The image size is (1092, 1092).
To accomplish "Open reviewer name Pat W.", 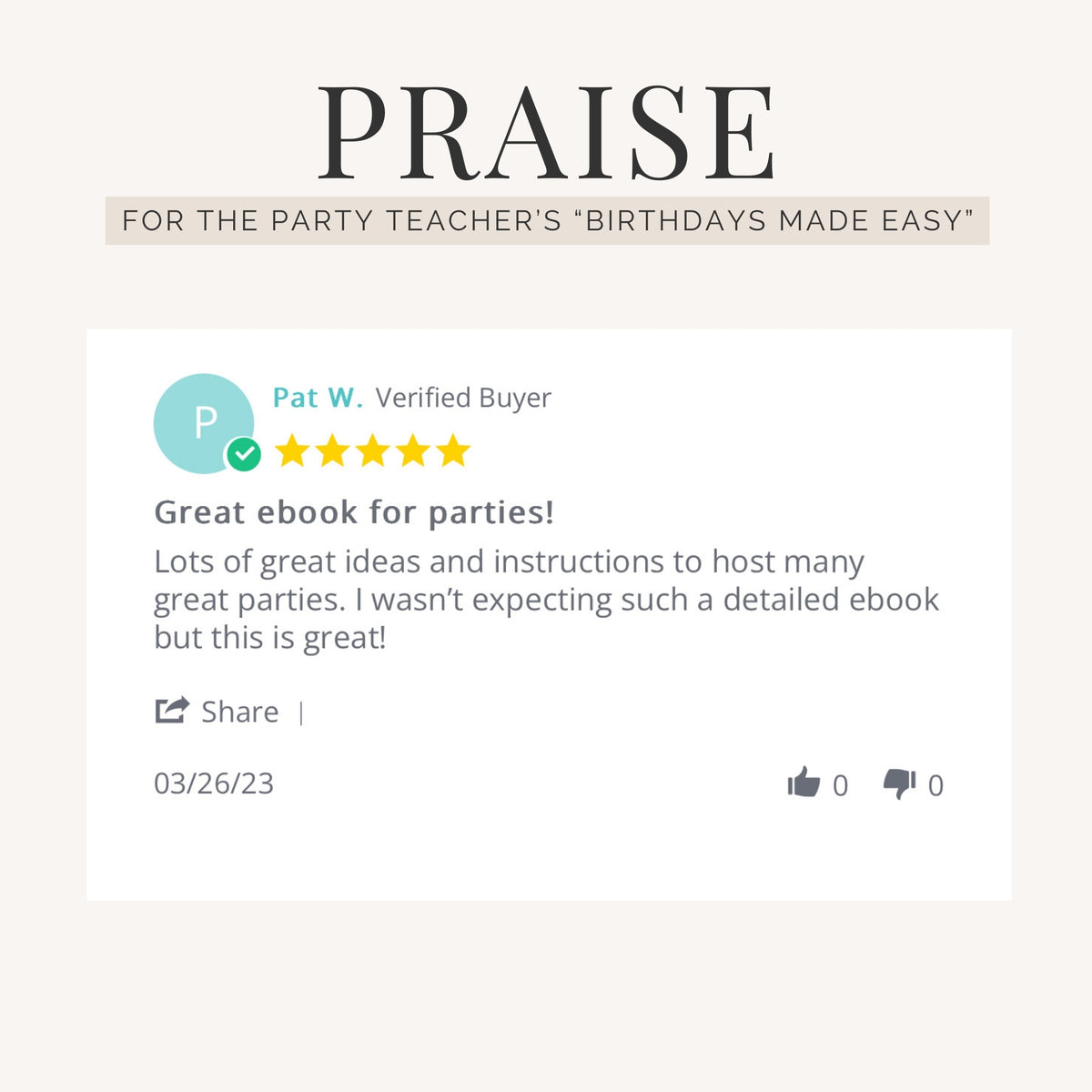I will point(318,398).
